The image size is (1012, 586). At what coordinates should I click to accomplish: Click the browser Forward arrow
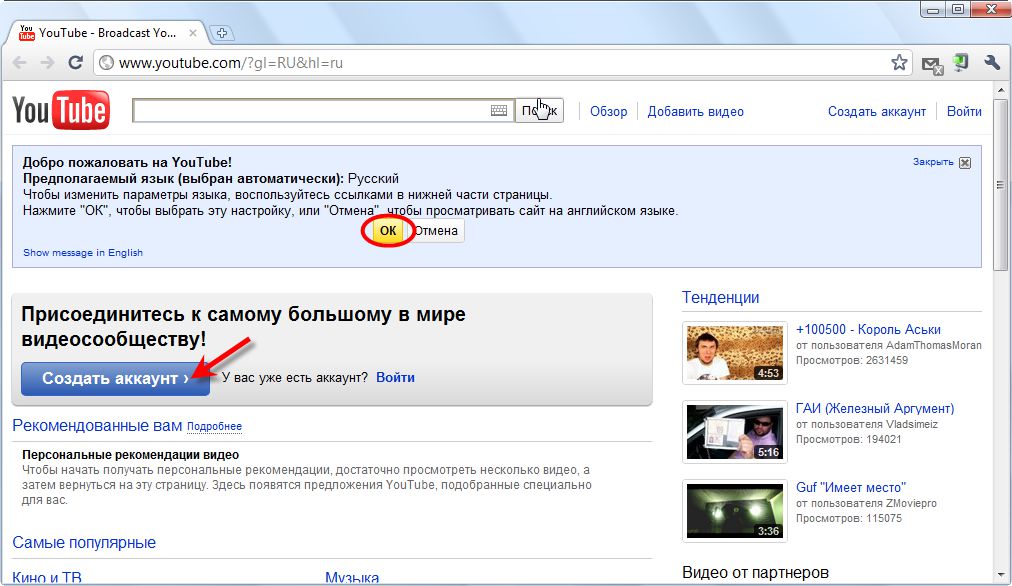tap(47, 63)
